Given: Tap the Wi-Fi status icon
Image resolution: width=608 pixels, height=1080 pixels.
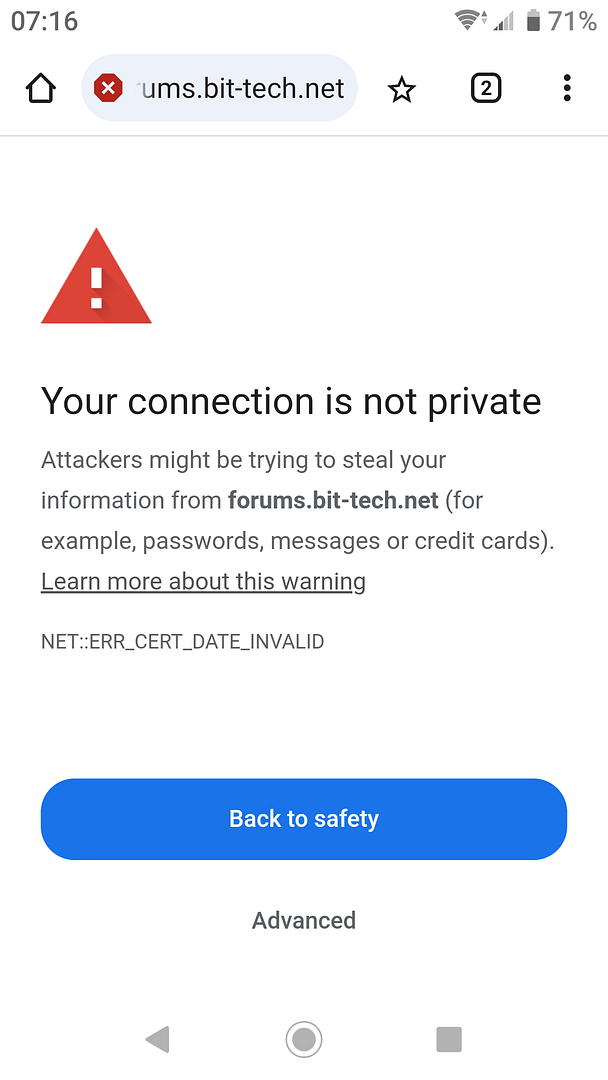Looking at the screenshot, I should [x=470, y=21].
